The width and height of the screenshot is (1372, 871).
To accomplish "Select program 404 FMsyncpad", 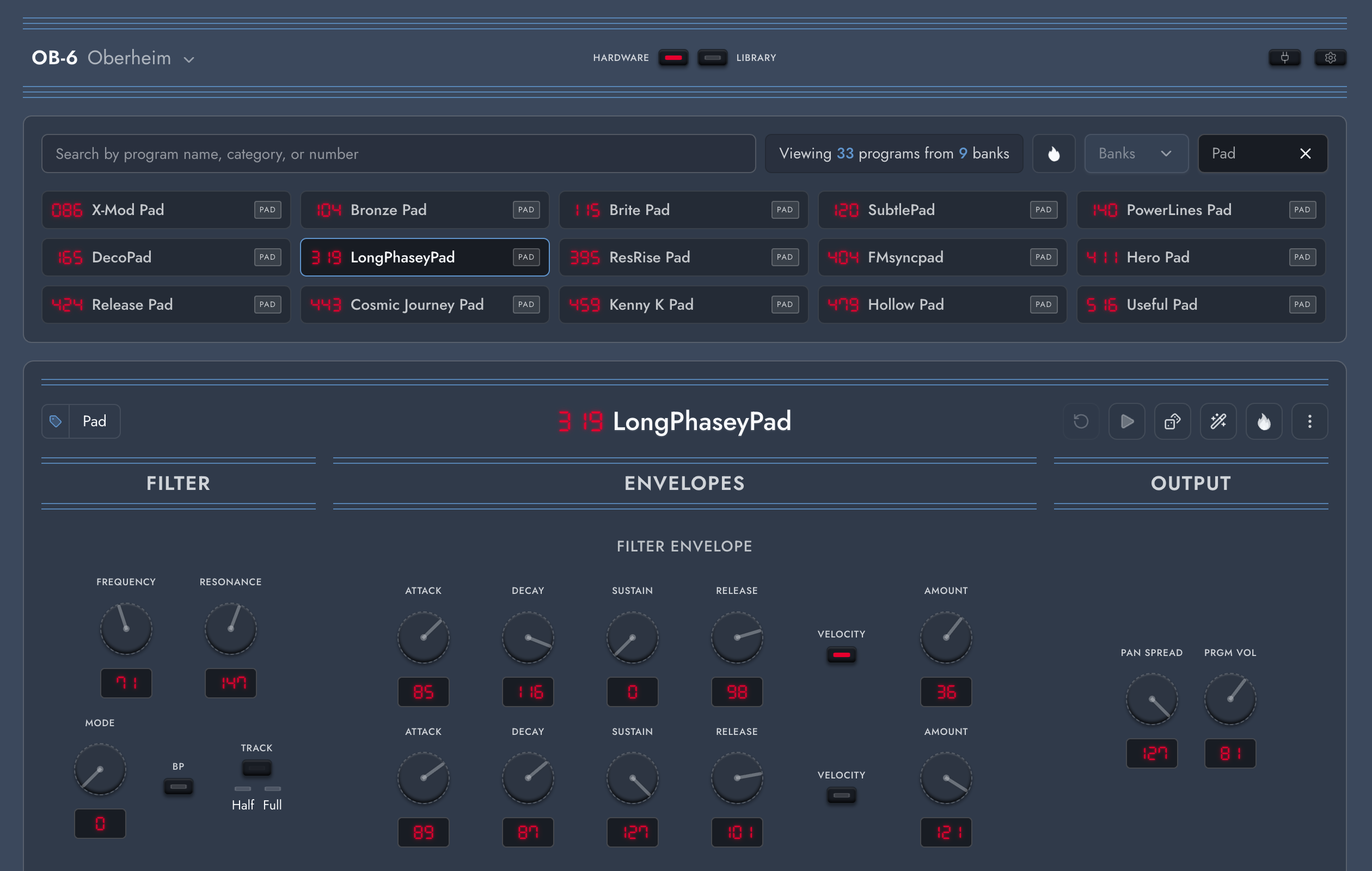I will (x=942, y=257).
